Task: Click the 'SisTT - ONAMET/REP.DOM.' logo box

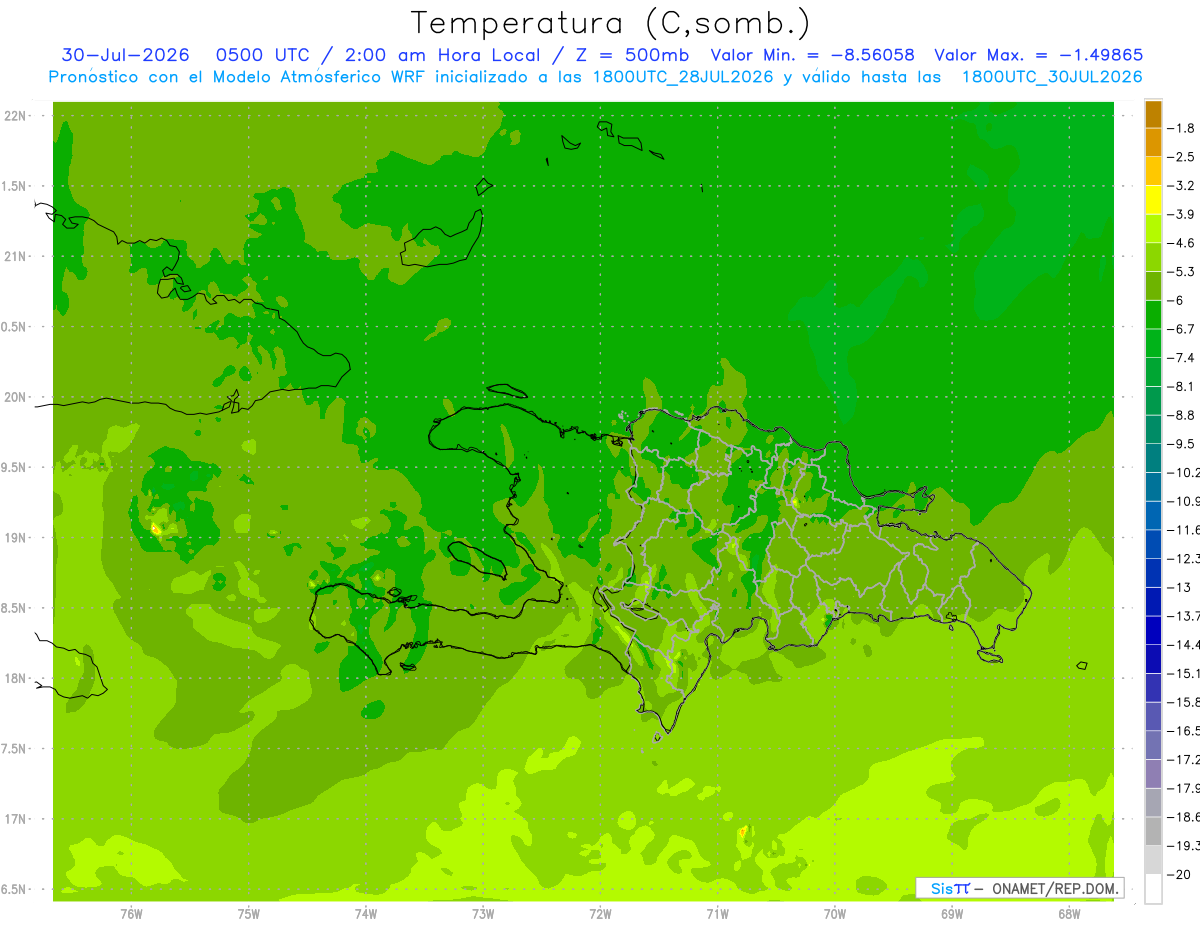Action: point(1020,888)
